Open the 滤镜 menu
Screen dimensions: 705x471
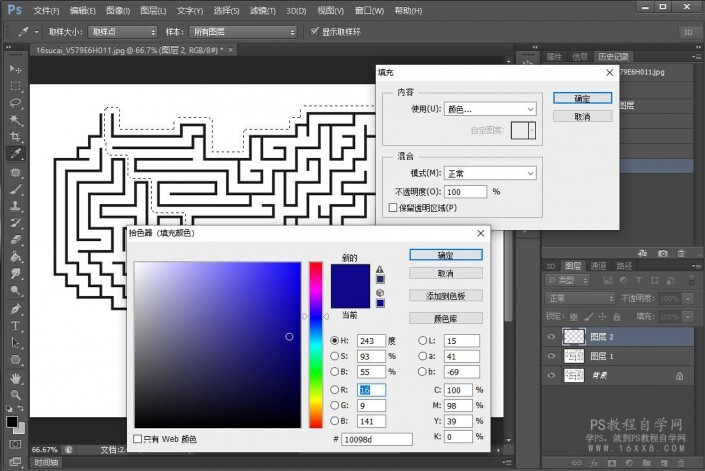click(x=262, y=10)
